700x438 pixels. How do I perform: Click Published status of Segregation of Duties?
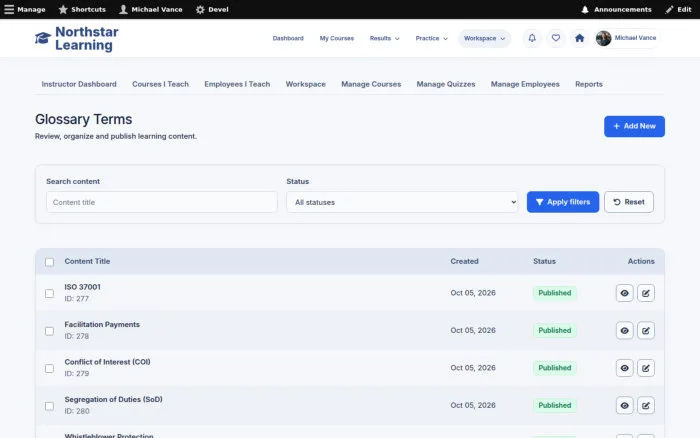coord(554,405)
